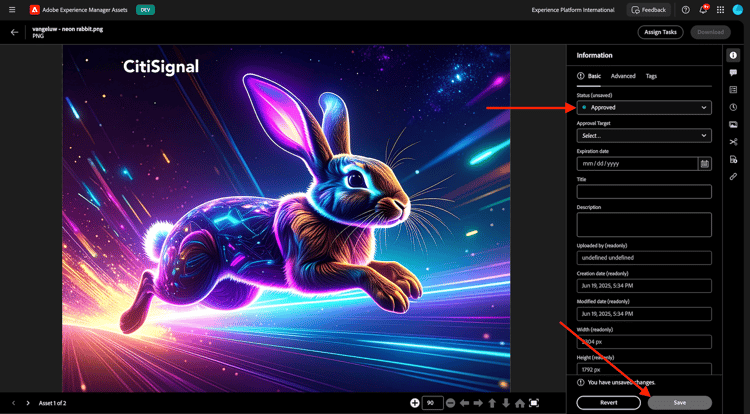Viewport: 750px width, 414px height.
Task: Click the zoom in plus icon
Action: (x=415, y=403)
